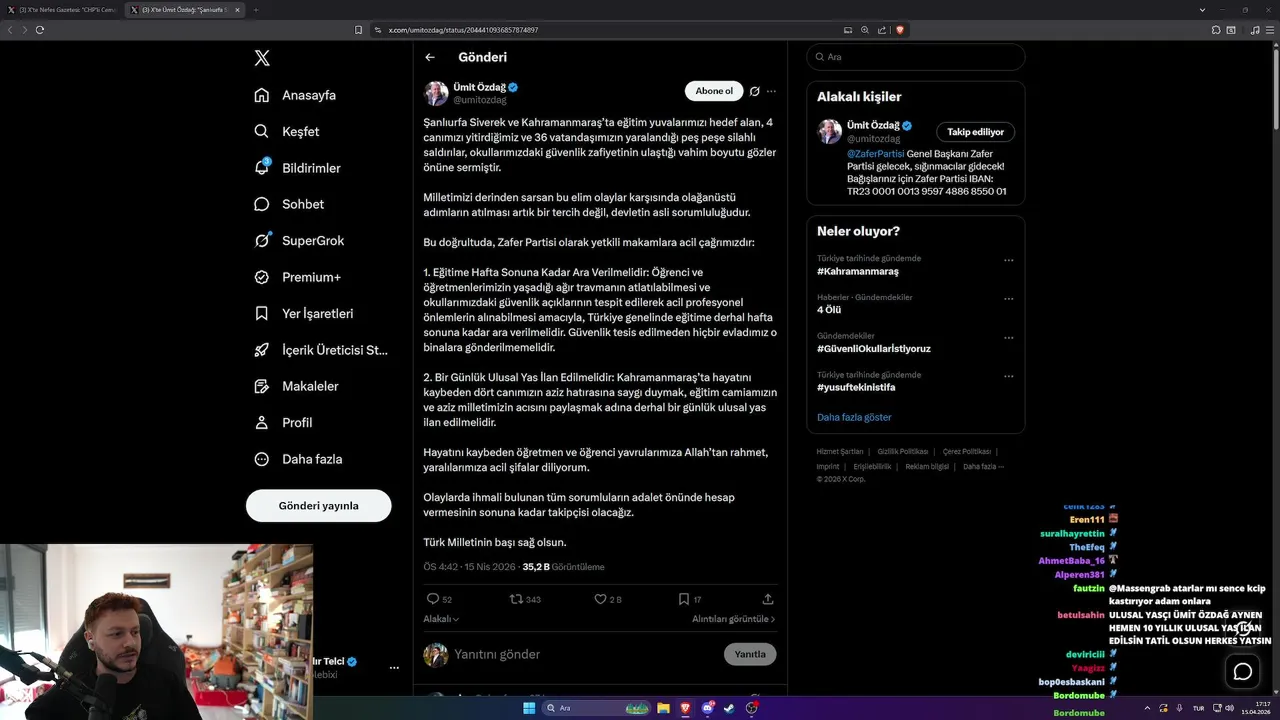Open Steam from taskbar
Viewport: 1280px width, 720px height.
(729, 708)
